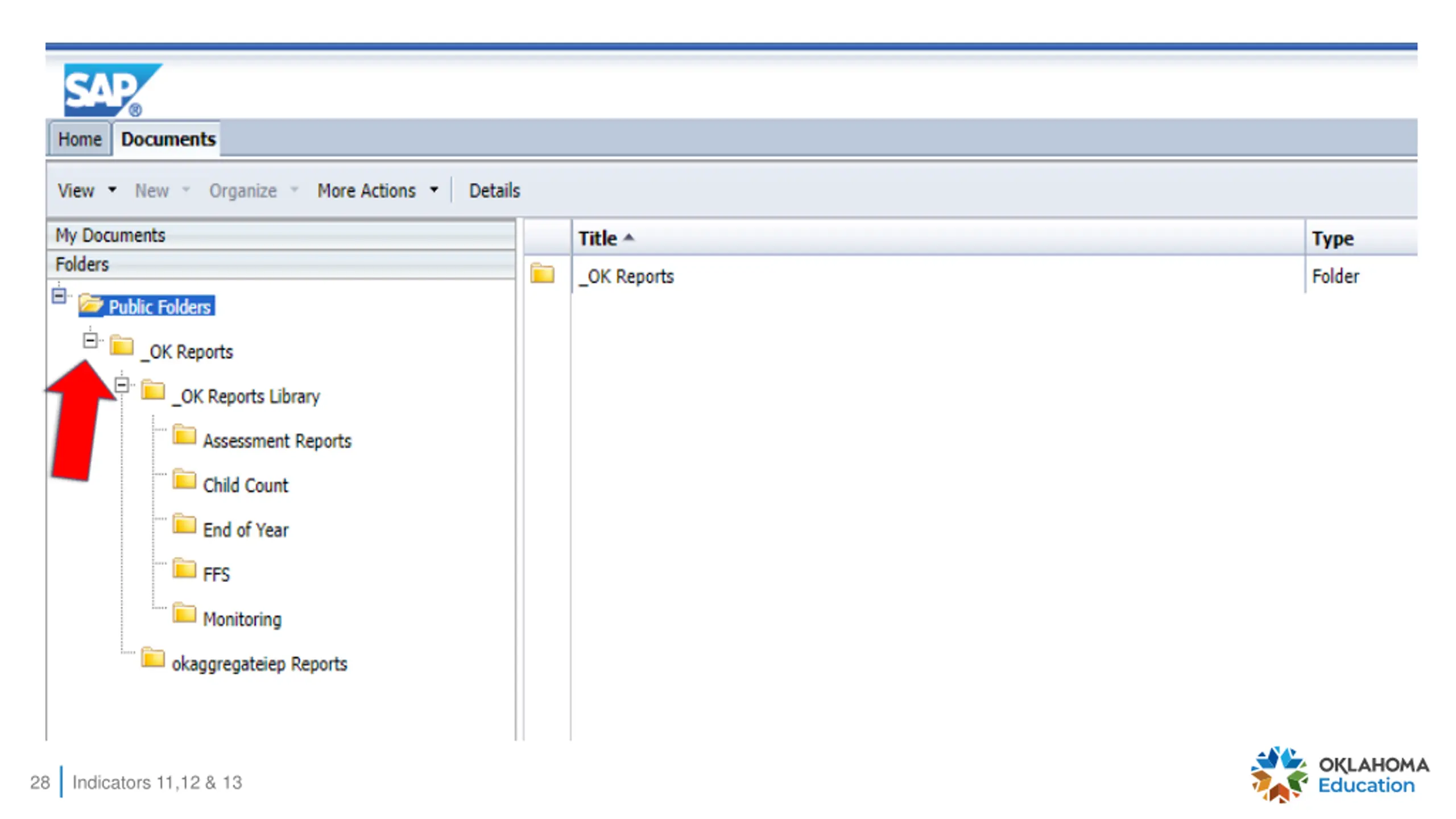The width and height of the screenshot is (1456, 819).
Task: Open the View dropdown menu
Action: [87, 191]
